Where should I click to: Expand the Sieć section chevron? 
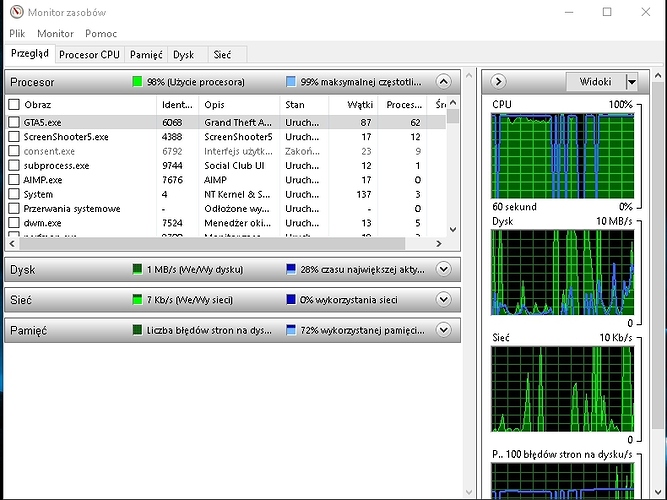point(443,299)
